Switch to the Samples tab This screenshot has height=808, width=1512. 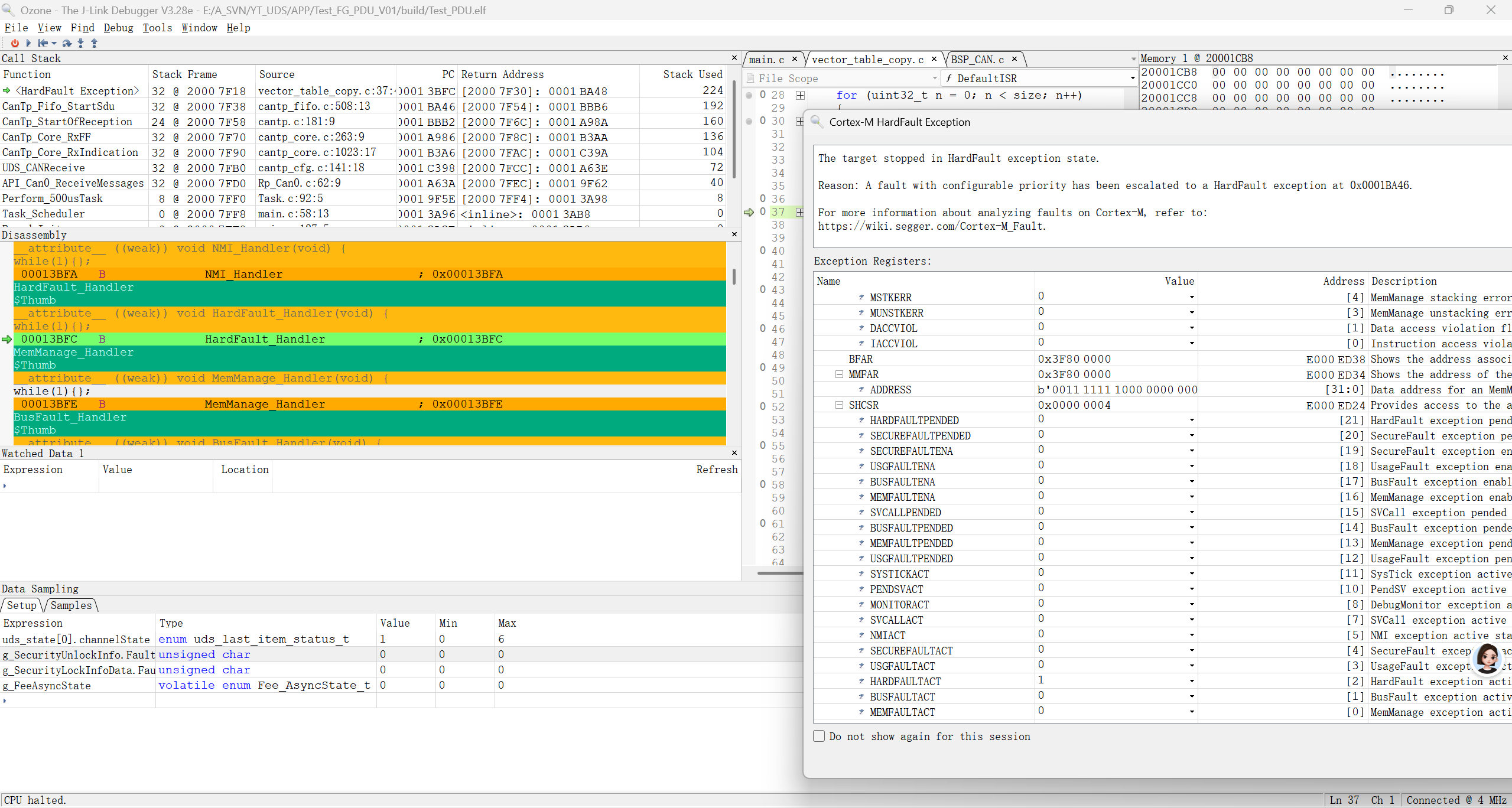click(71, 605)
